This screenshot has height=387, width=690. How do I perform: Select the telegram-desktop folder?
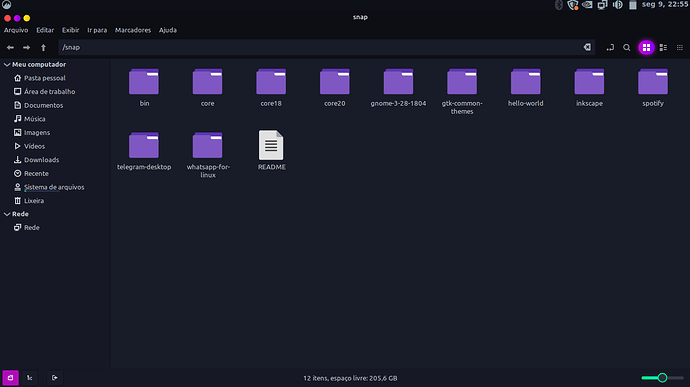coord(144,146)
